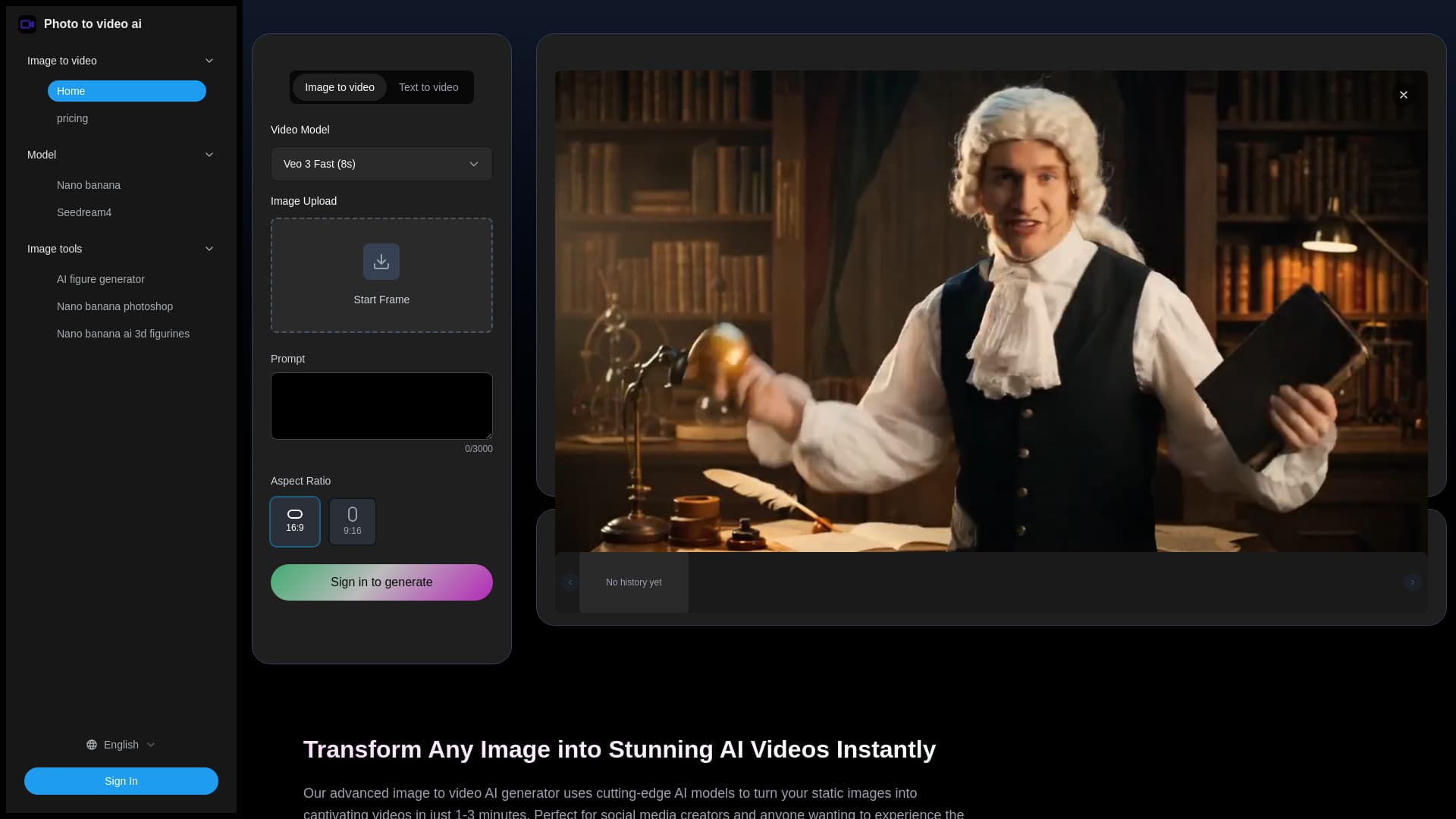Open the pricing page
This screenshot has height=819, width=1456.
click(x=72, y=118)
